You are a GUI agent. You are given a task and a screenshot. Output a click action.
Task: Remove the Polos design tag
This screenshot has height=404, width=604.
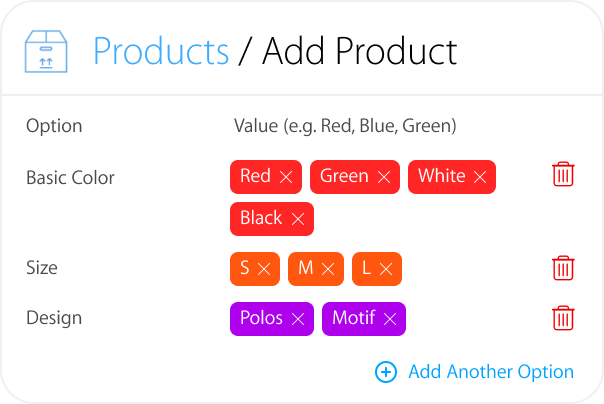click(298, 319)
